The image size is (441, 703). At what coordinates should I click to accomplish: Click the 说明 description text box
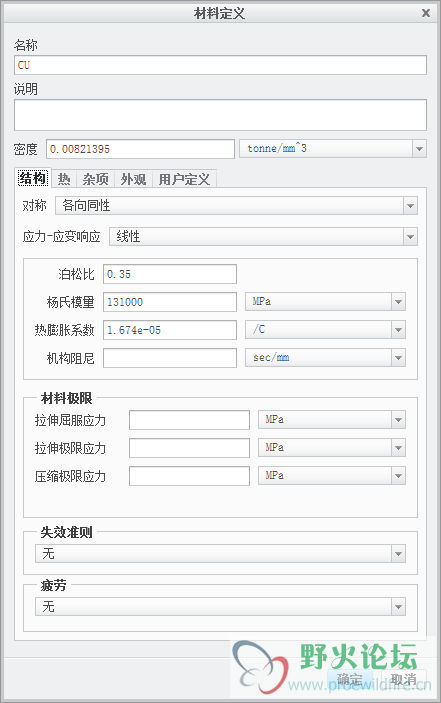220,115
